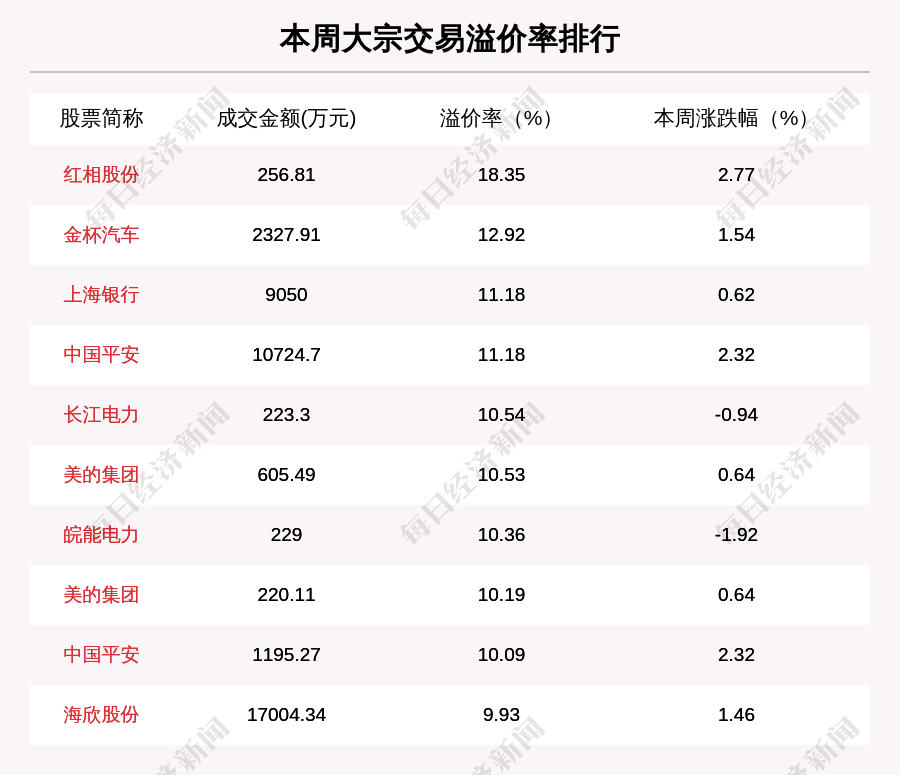This screenshot has height=775, width=900.
Task: Pick weekly change 1.46 for 海欣股份
Action: click(x=736, y=715)
